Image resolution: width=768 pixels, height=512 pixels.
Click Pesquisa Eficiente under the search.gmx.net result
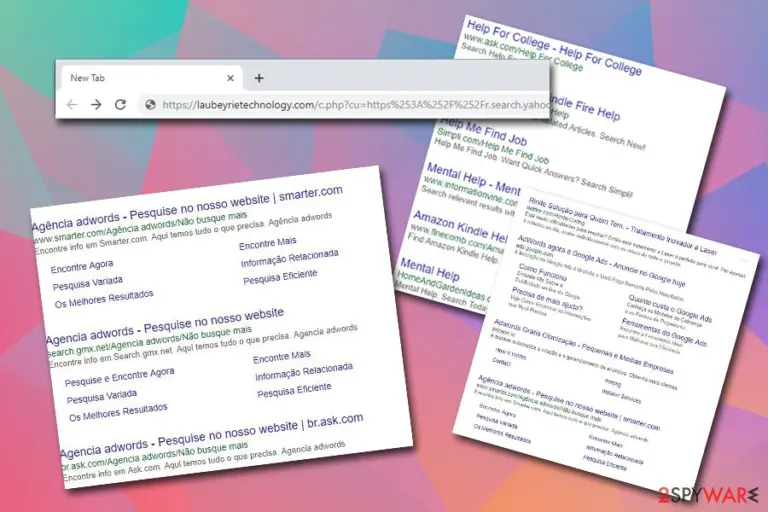[x=294, y=390]
